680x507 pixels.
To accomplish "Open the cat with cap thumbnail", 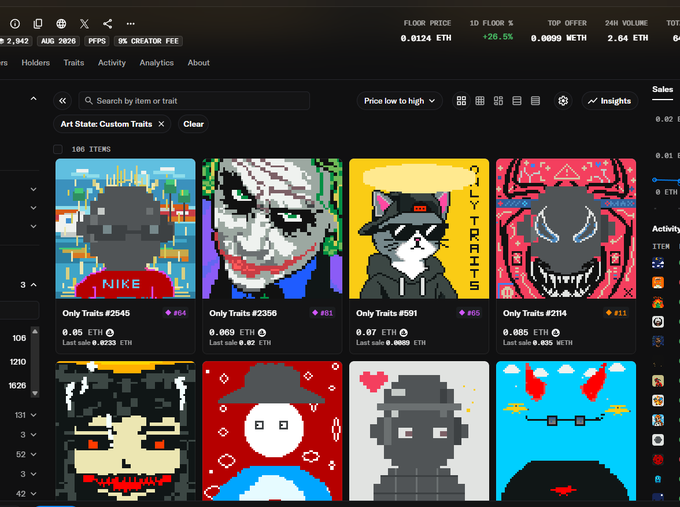I will pyautogui.click(x=419, y=229).
